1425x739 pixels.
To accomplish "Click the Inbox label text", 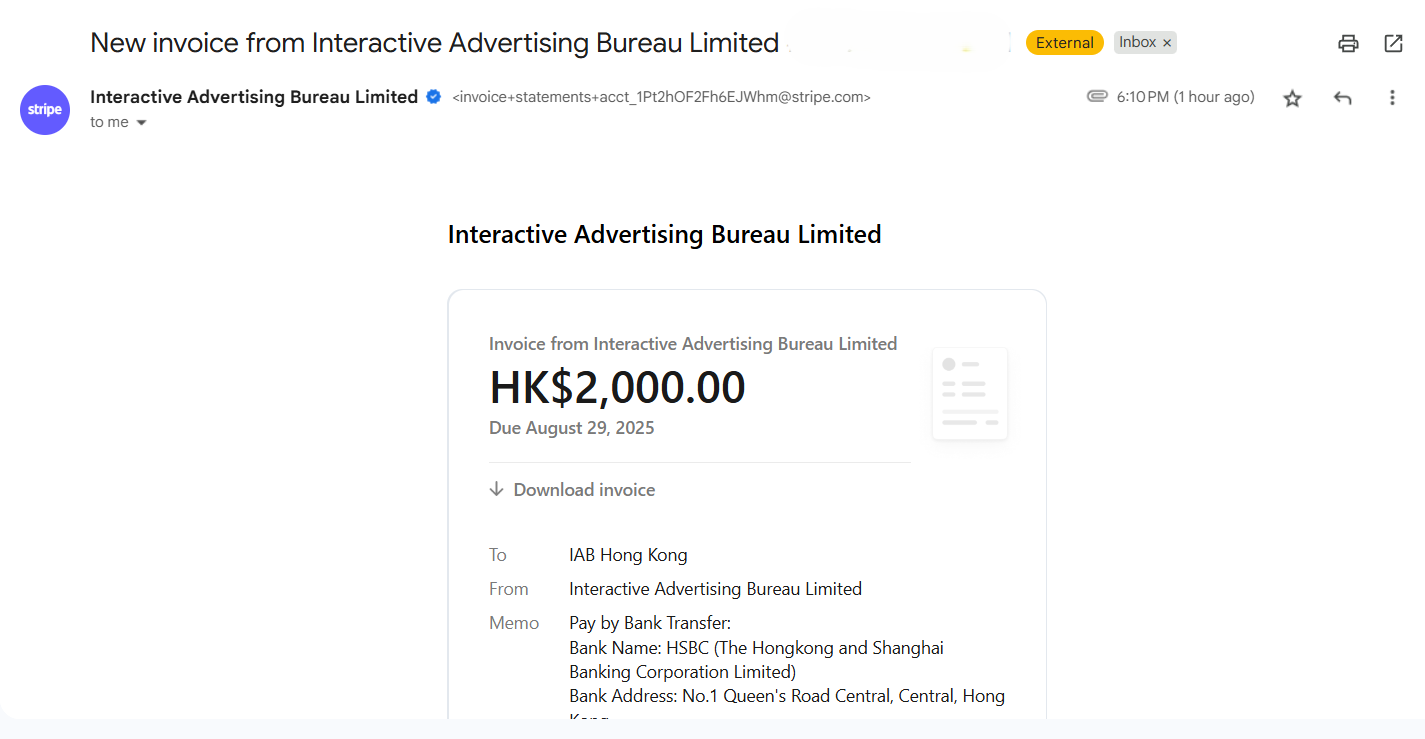I will pyautogui.click(x=1137, y=42).
